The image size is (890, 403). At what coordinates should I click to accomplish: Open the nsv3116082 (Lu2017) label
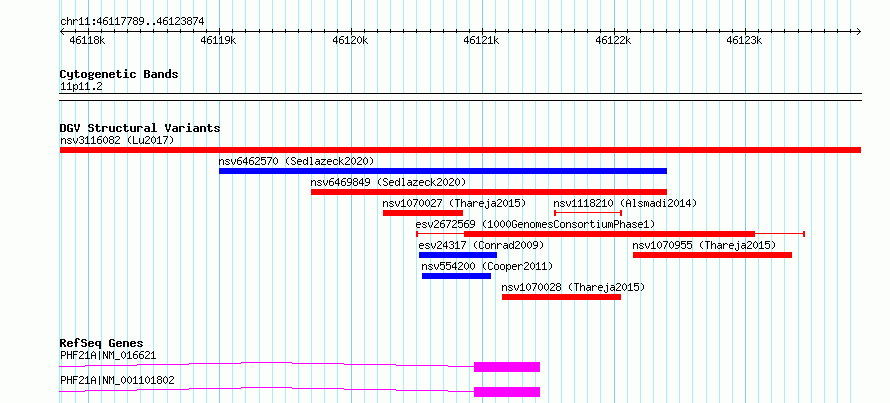[x=117, y=140]
